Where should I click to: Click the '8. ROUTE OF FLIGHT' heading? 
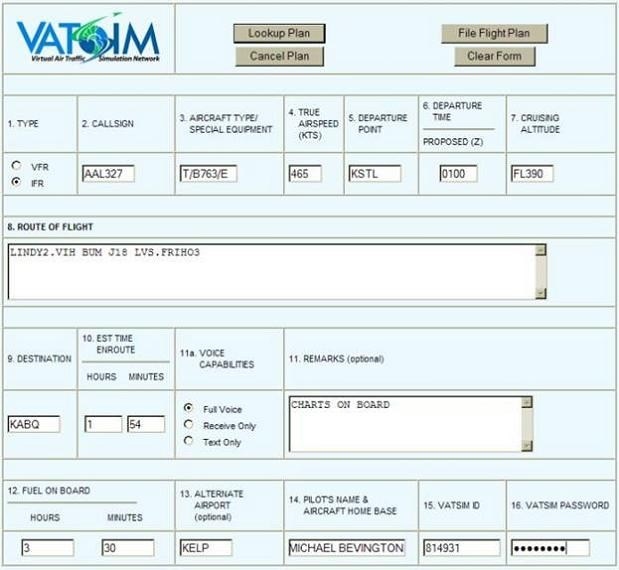(50, 227)
